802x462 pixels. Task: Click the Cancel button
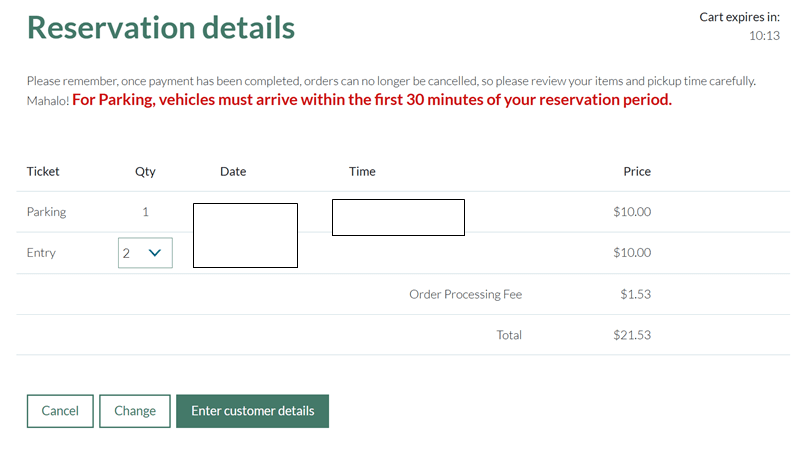click(x=60, y=411)
